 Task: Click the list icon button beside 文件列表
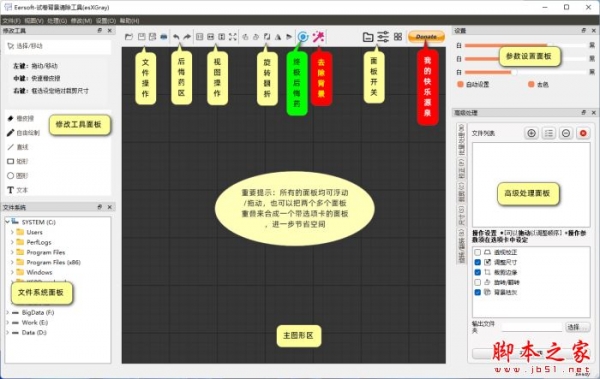(549, 133)
